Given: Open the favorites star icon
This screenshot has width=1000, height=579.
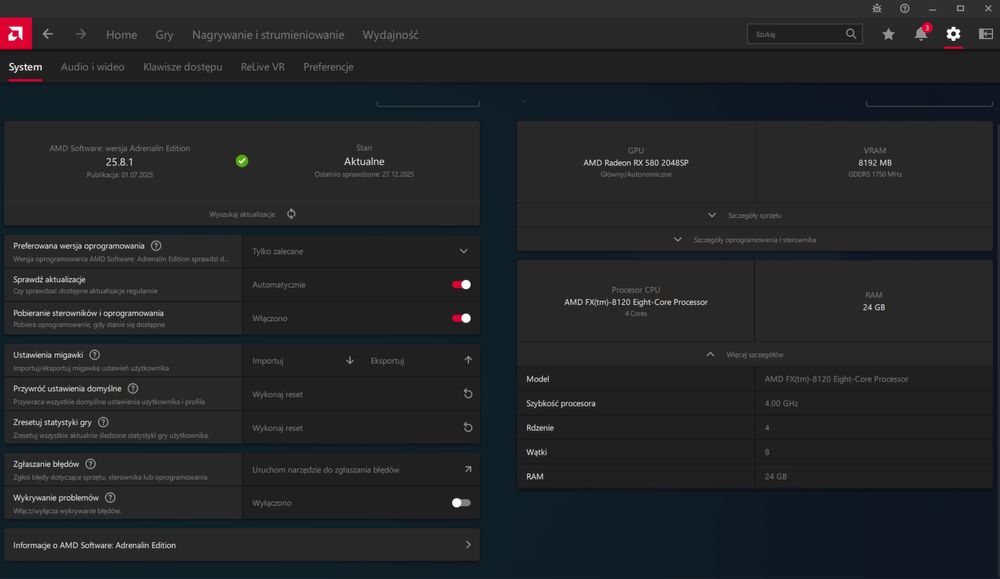Looking at the screenshot, I should tap(888, 34).
